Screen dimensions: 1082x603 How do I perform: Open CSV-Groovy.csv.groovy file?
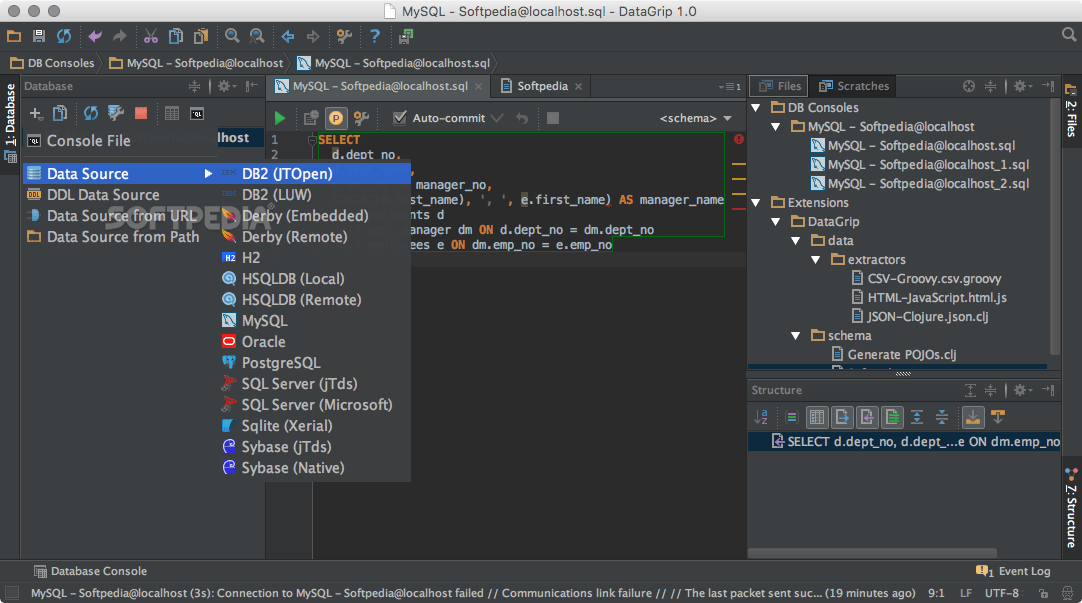[926, 279]
